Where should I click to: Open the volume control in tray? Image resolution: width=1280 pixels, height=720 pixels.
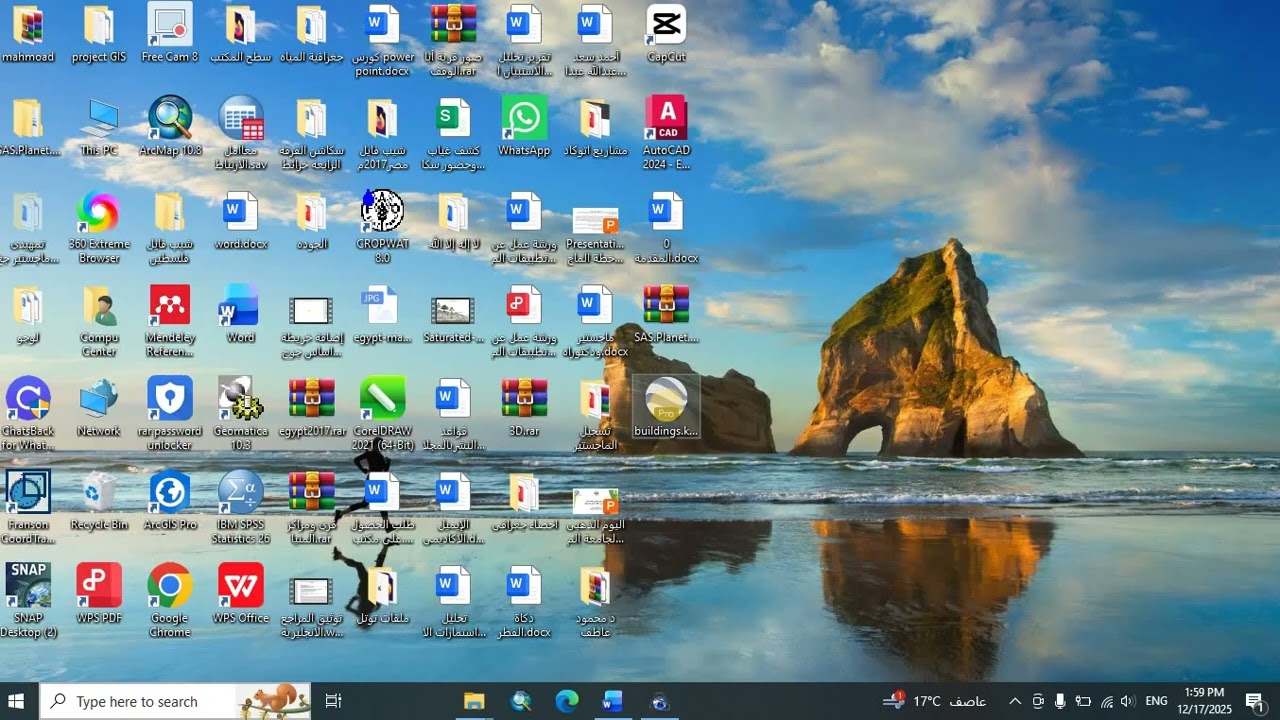coord(1128,701)
